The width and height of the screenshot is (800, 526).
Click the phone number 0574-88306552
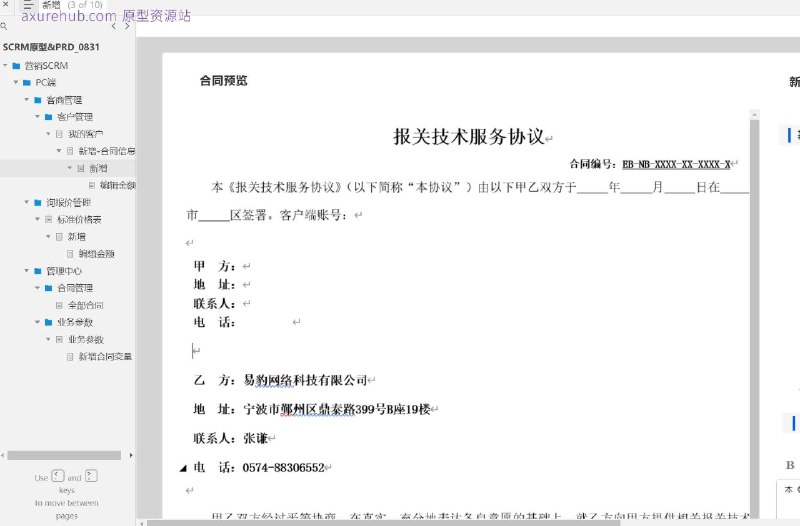tap(284, 467)
